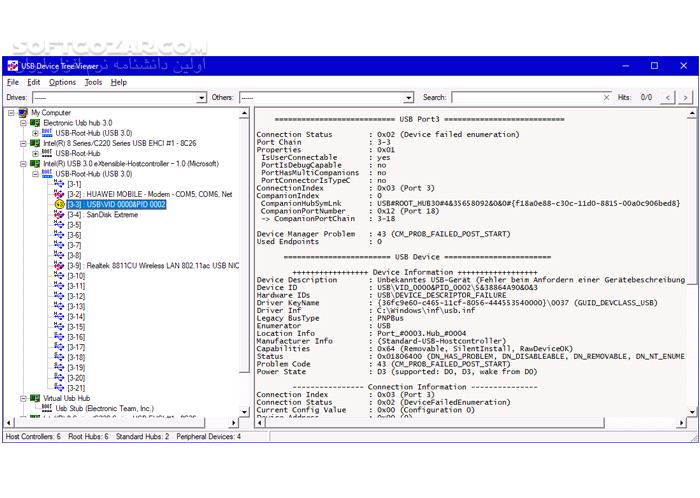Clear the search field with the X
This screenshot has height=498, width=700.
[606, 97]
